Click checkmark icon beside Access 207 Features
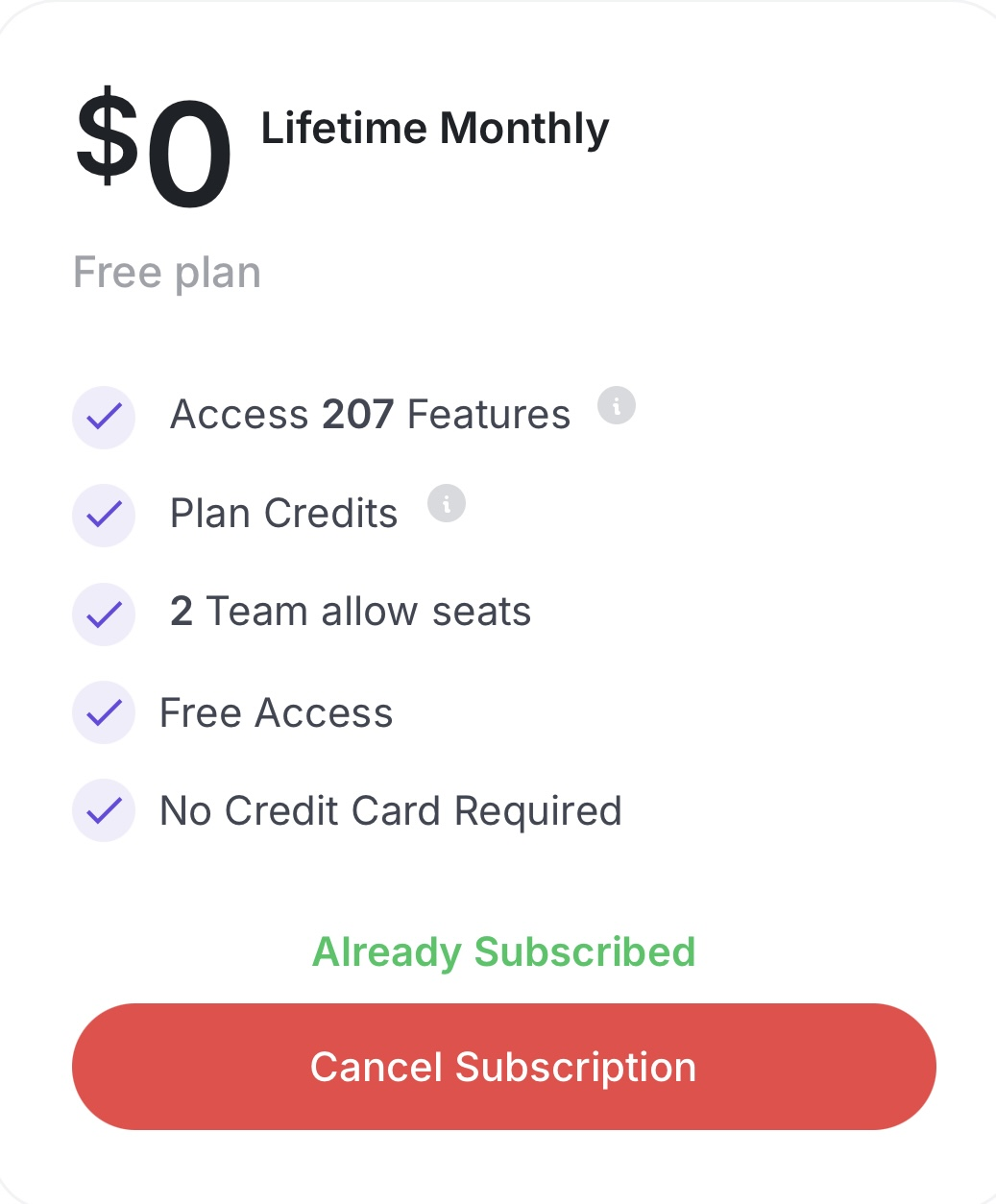The height and width of the screenshot is (1204, 996). (104, 417)
